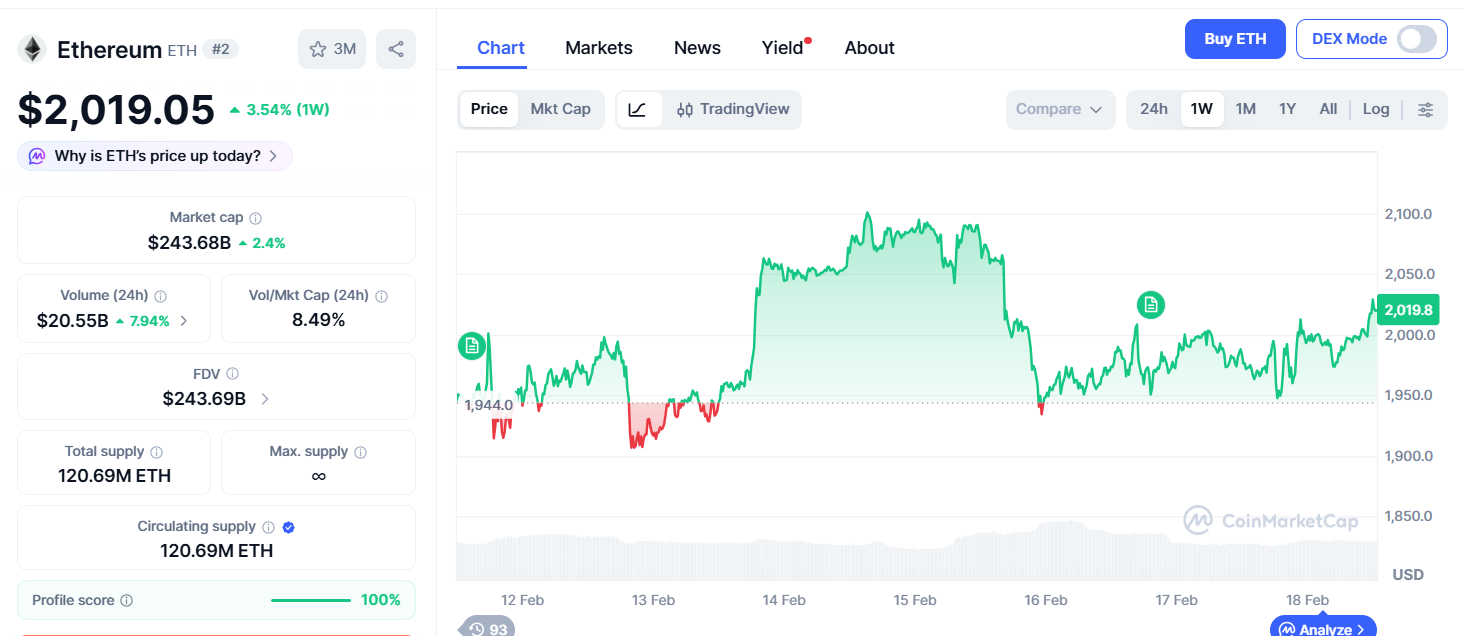Viewport: 1464px width, 636px height.
Task: Switch to TradingView candlestick chart
Action: pyautogui.click(x=733, y=109)
